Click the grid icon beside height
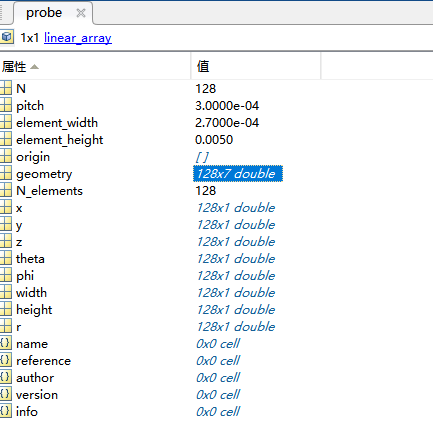Viewport: 433px width, 423px height. [x=5, y=309]
